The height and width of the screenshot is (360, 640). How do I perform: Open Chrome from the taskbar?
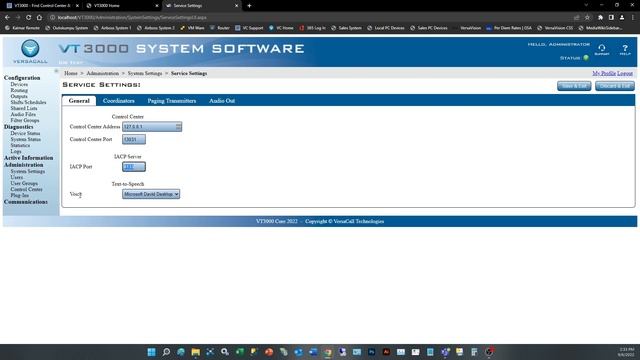tap(328, 352)
